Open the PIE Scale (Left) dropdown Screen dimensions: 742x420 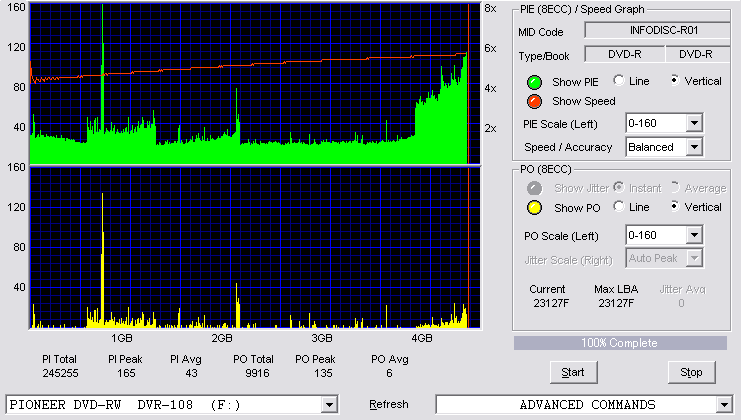point(694,123)
